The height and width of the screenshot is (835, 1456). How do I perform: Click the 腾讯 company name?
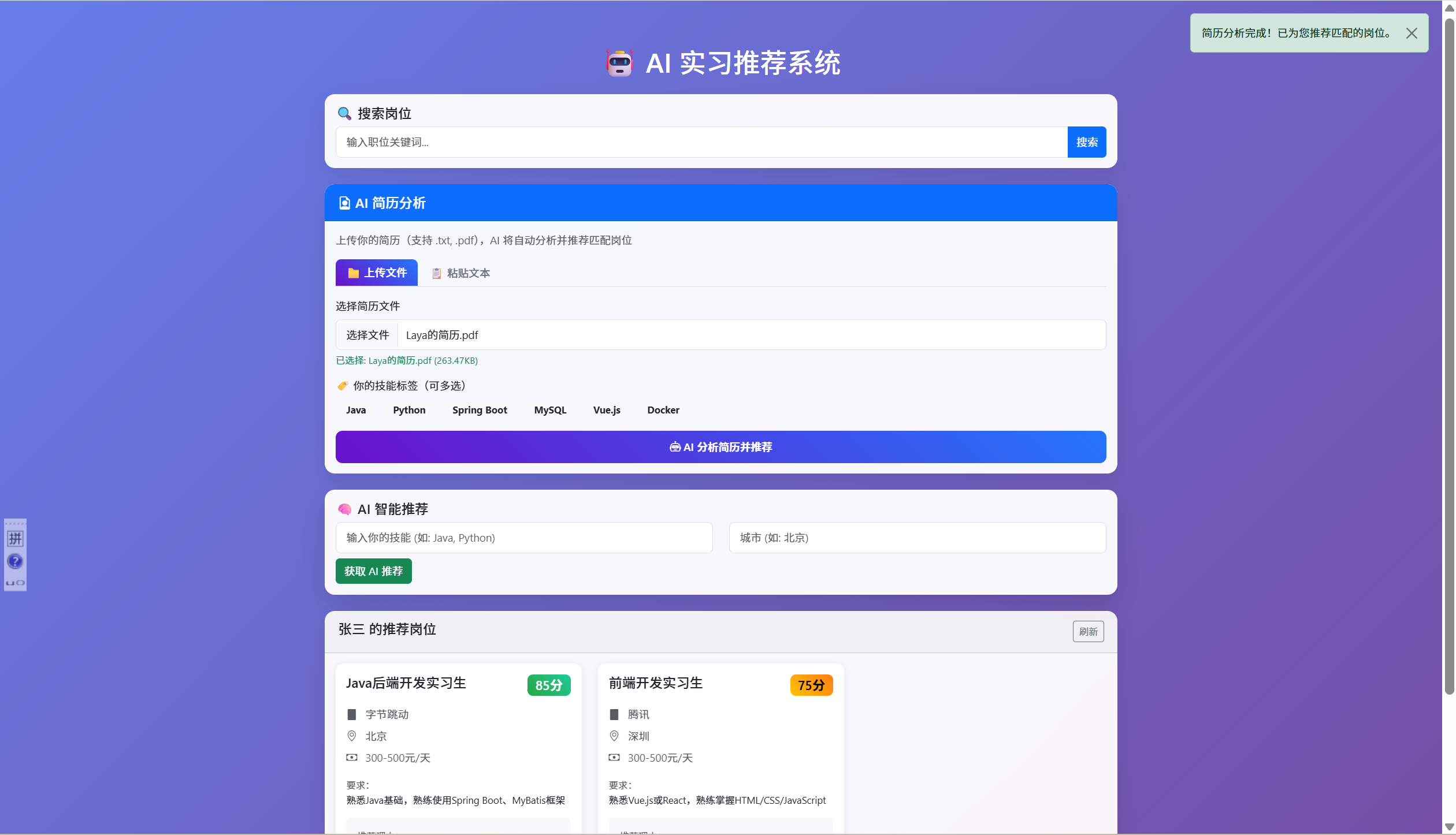point(638,714)
